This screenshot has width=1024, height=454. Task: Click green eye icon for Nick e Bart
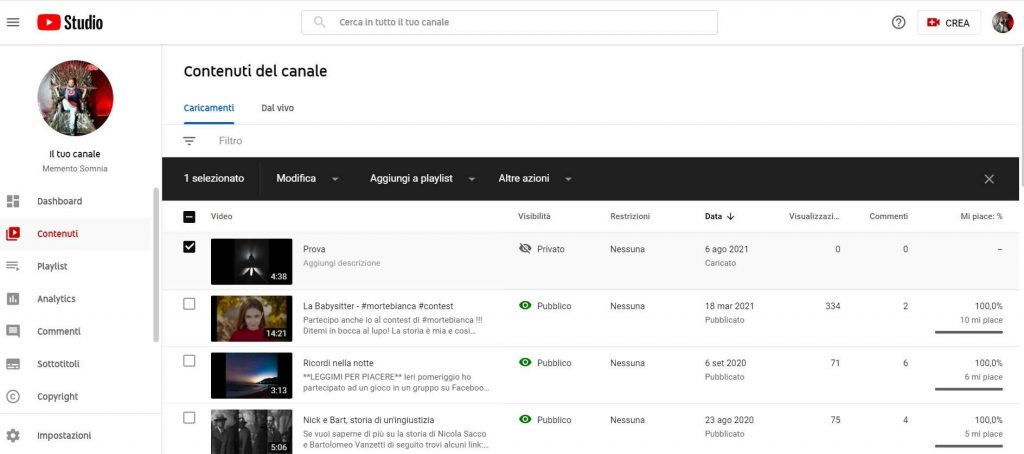click(x=525, y=419)
